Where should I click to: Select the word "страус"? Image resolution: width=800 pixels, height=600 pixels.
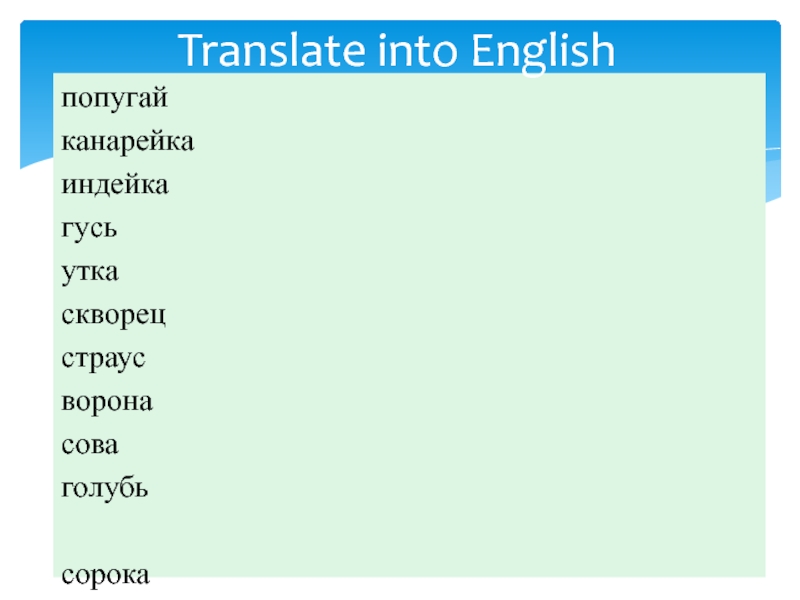104,359
